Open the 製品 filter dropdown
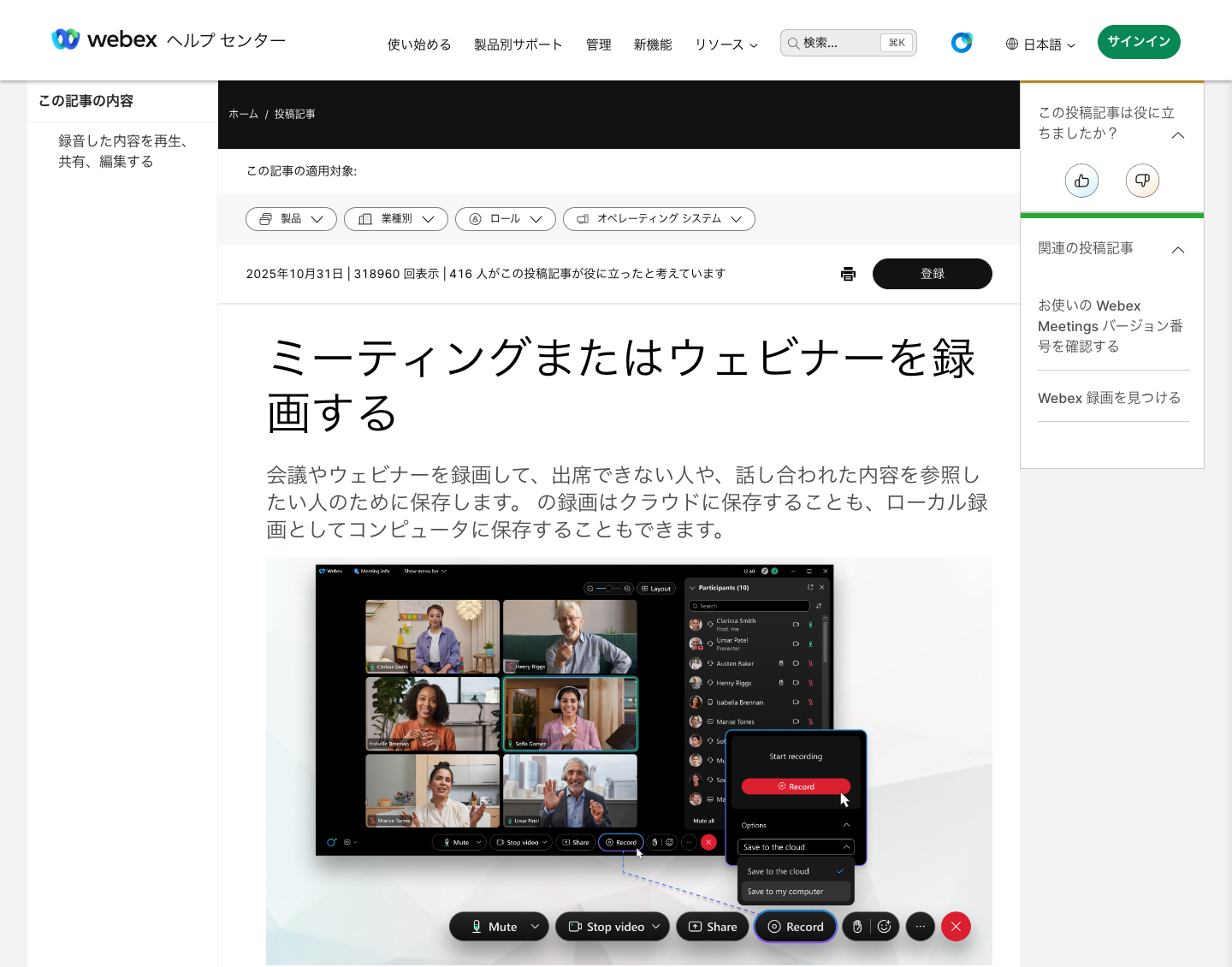Image resolution: width=1232 pixels, height=967 pixels. pos(291,219)
